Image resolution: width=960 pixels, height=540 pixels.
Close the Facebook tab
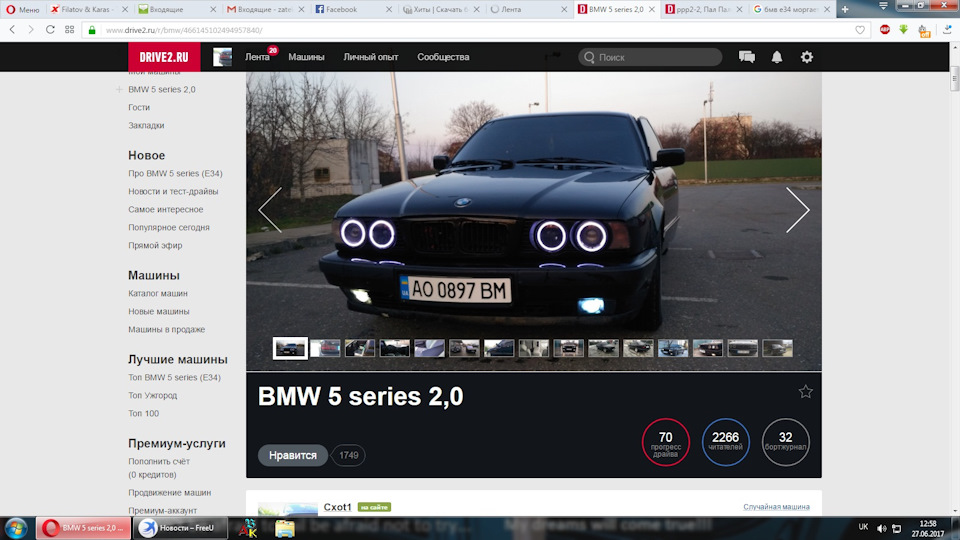[x=389, y=9]
